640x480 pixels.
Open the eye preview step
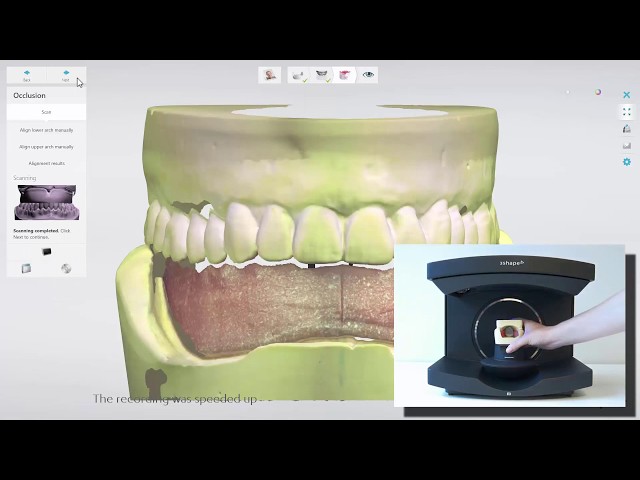368,75
